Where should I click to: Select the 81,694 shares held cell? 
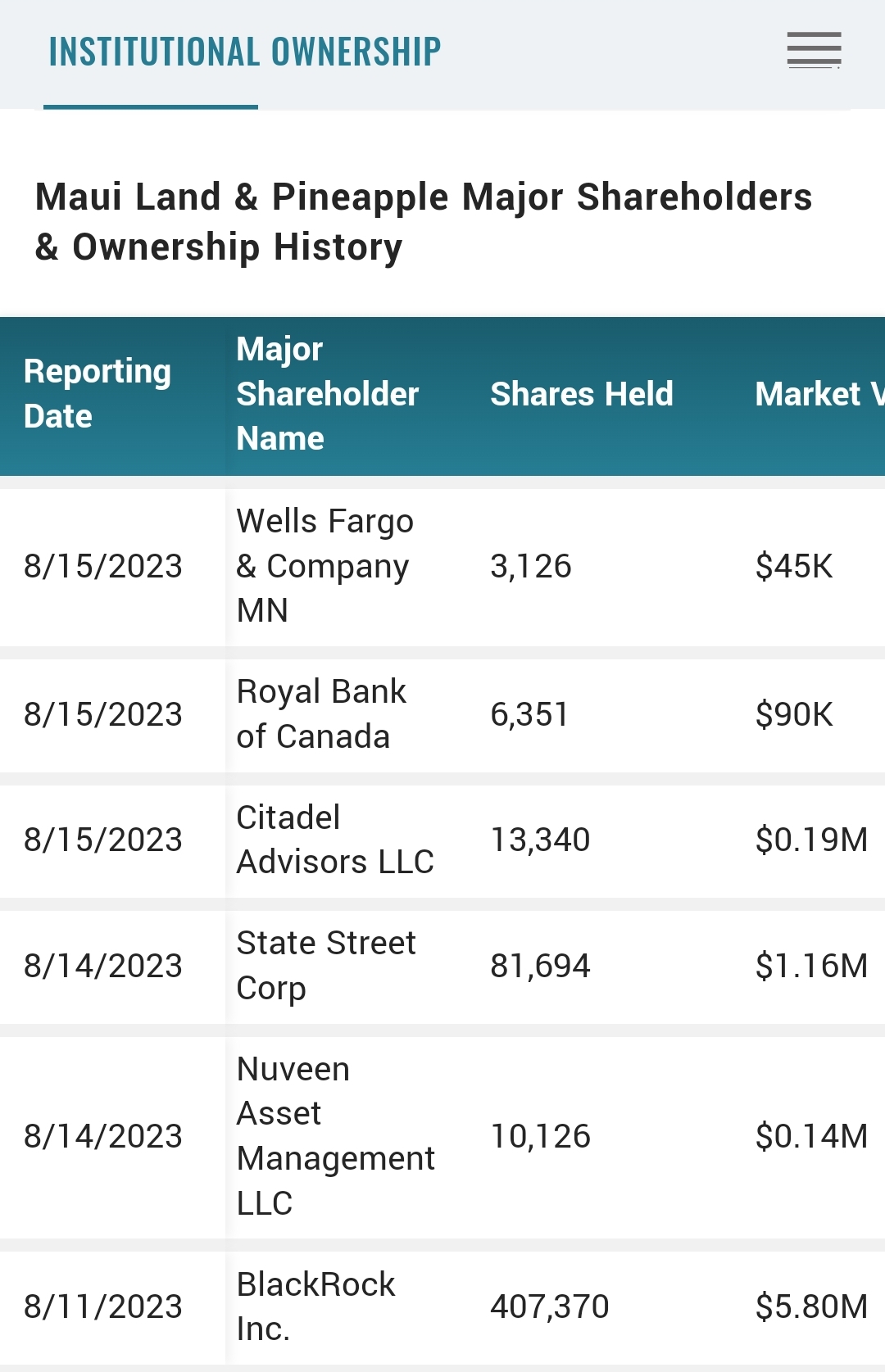[540, 966]
